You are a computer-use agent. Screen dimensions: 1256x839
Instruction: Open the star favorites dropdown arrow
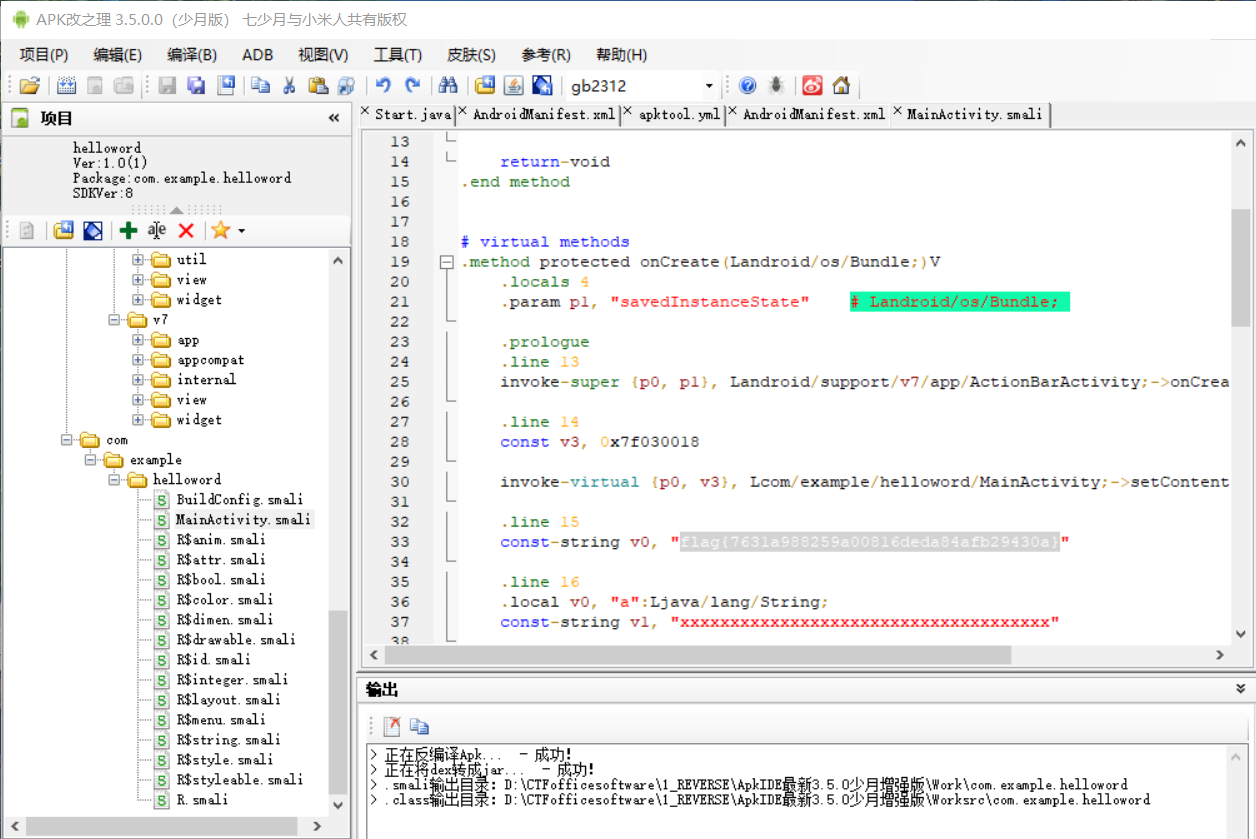pyautogui.click(x=241, y=231)
